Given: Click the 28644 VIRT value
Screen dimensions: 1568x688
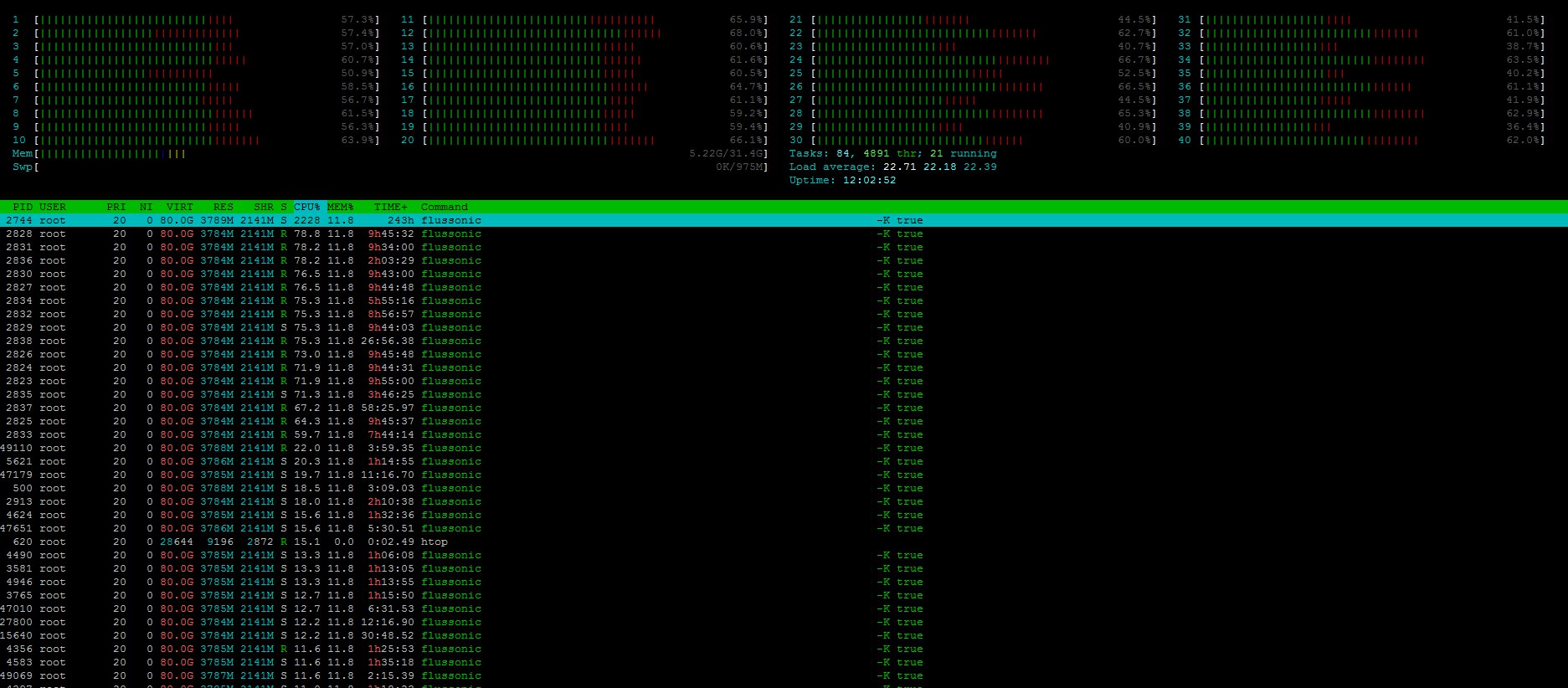Looking at the screenshot, I should (x=177, y=542).
